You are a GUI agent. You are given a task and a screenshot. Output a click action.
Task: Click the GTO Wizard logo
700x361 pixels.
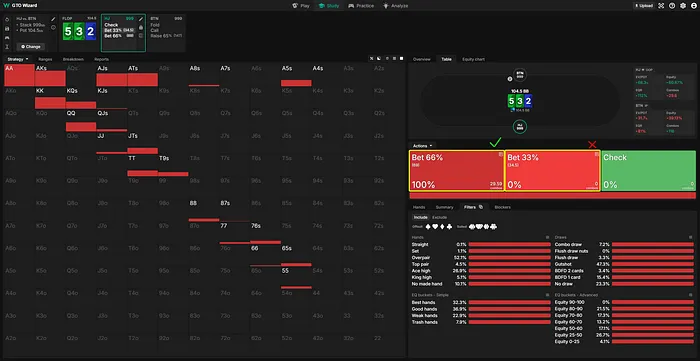click(21, 6)
